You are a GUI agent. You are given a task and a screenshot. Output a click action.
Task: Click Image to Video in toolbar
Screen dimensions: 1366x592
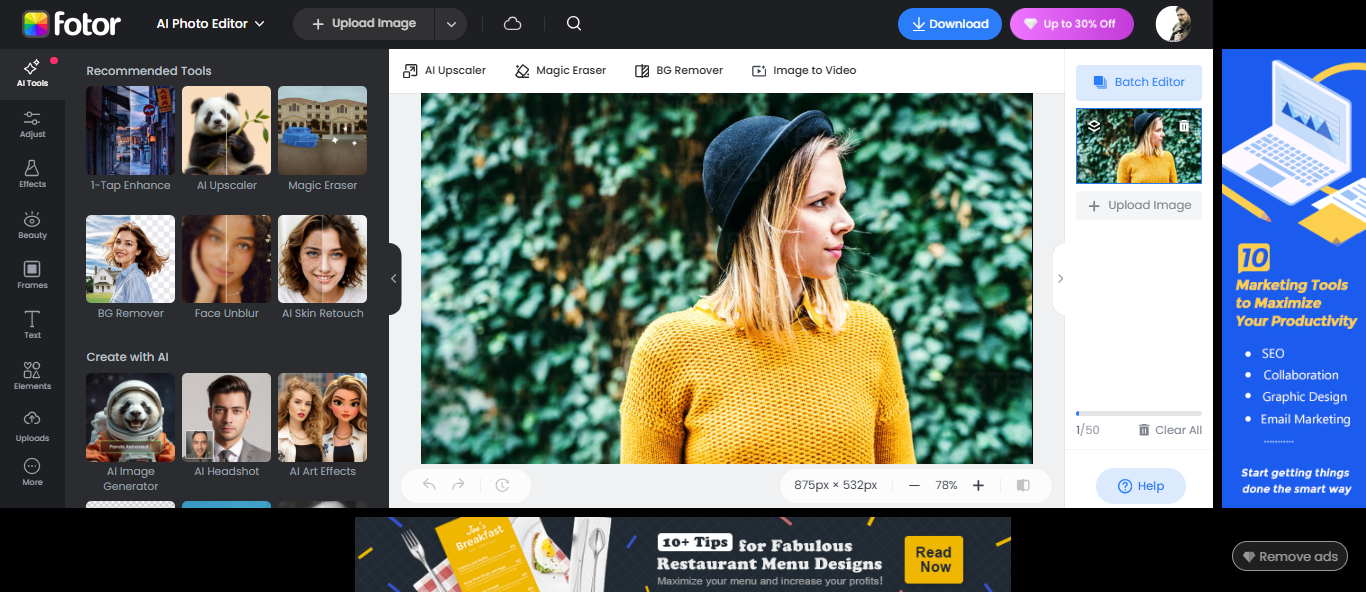pos(804,70)
